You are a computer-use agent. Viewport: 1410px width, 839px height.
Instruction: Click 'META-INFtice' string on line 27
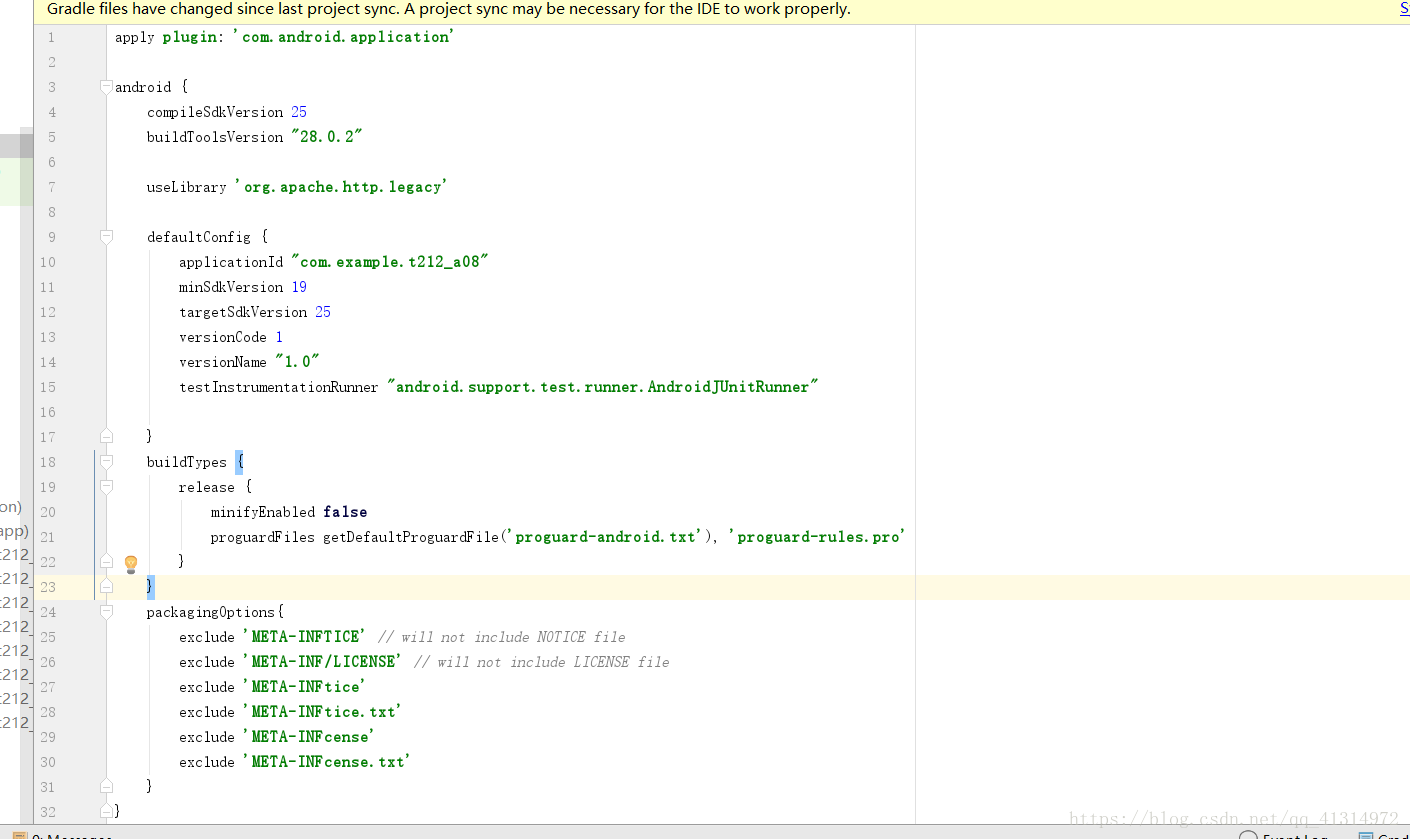(304, 687)
